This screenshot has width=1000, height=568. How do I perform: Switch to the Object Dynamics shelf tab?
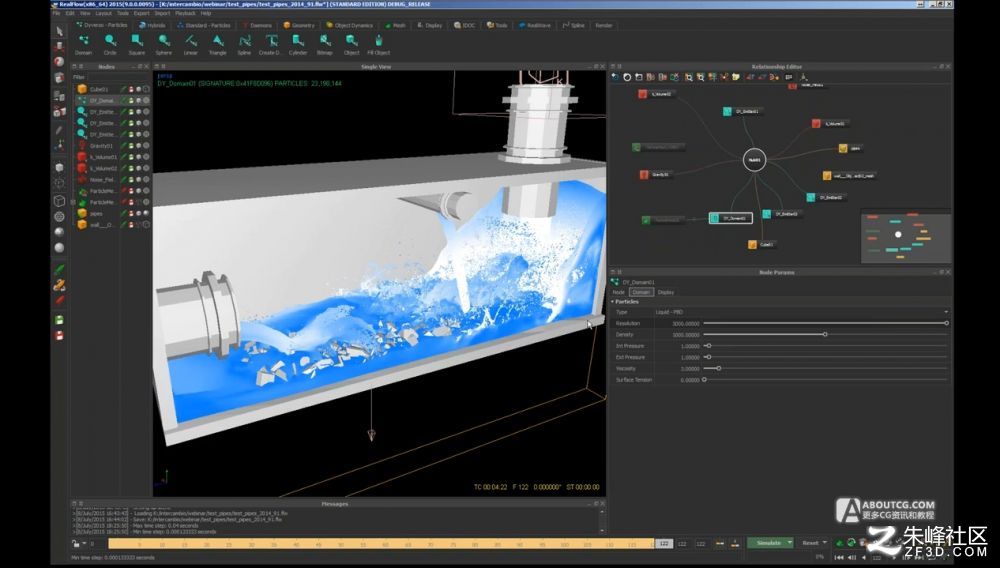click(349, 25)
